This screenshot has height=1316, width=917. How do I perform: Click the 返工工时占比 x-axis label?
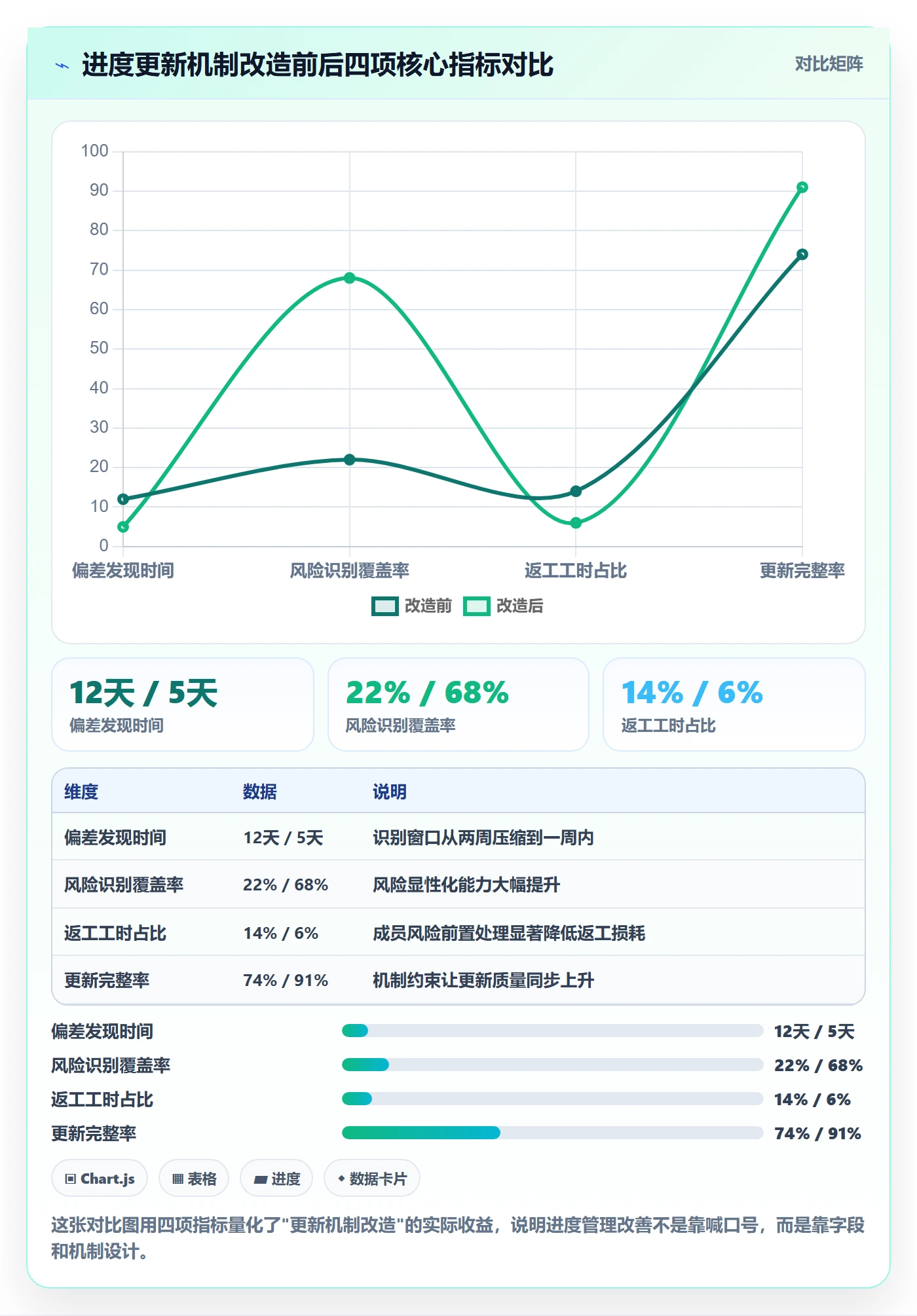576,570
